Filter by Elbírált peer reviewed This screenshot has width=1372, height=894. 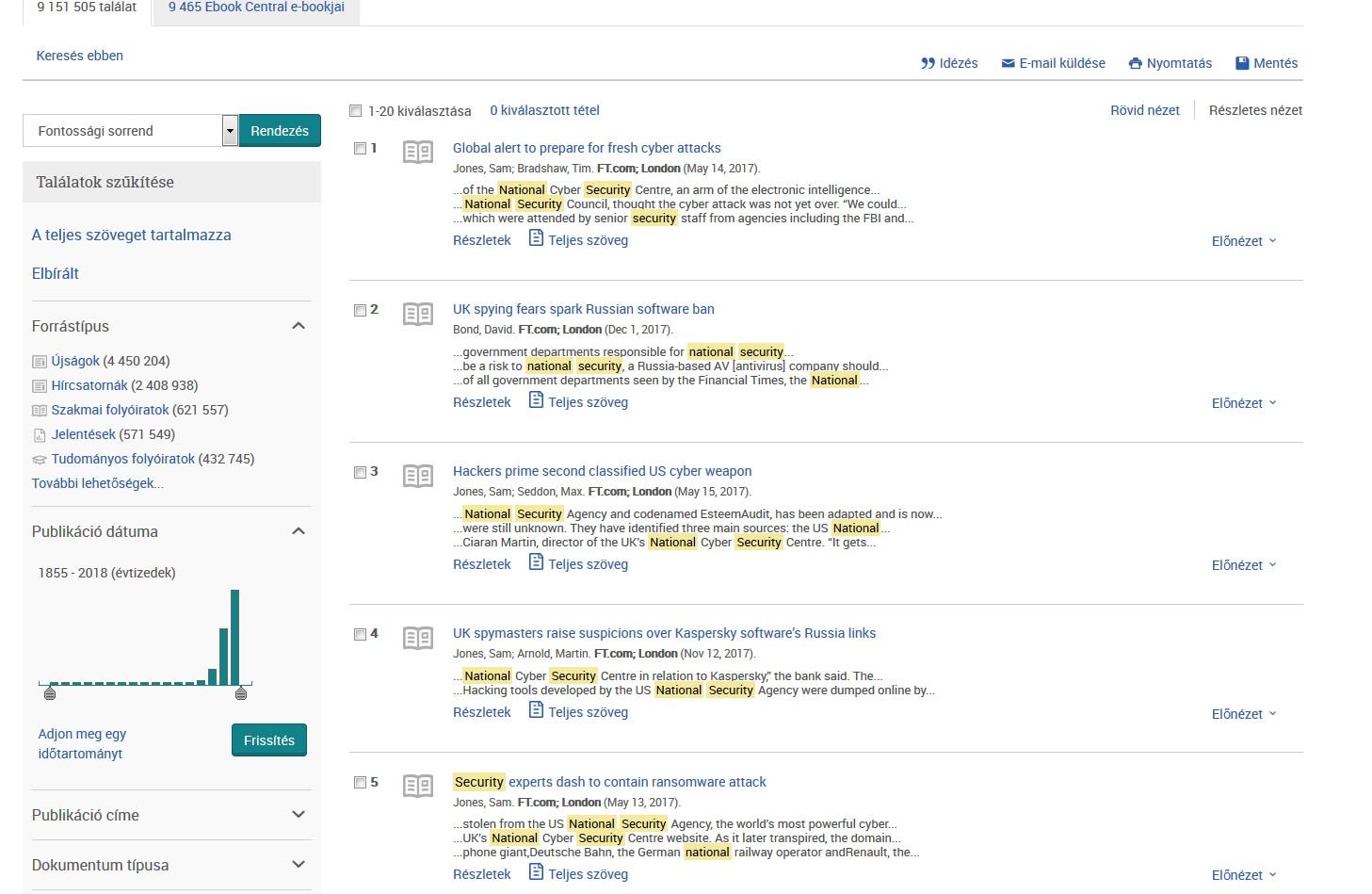coord(56,274)
